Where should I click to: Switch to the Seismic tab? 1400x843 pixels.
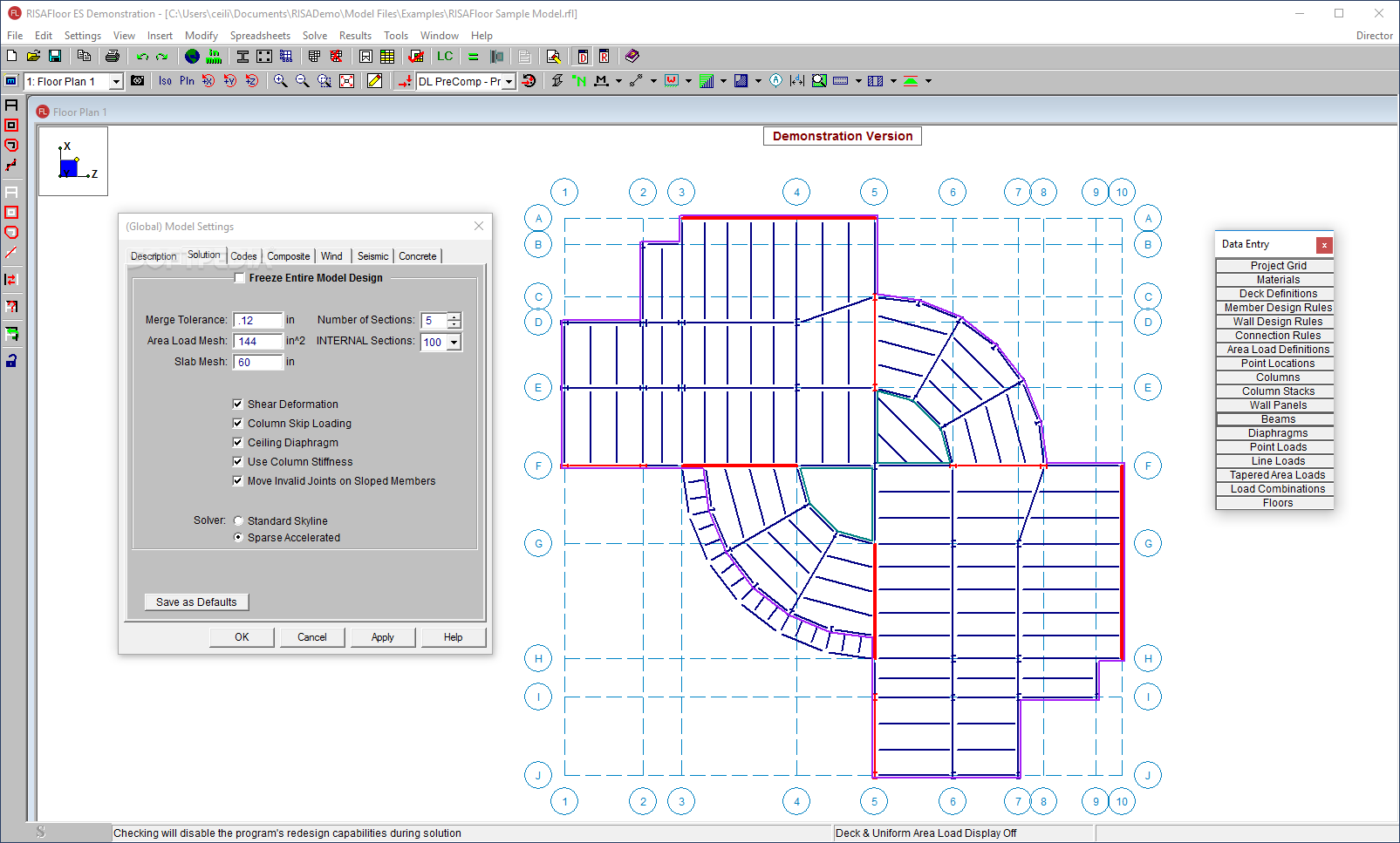(373, 256)
